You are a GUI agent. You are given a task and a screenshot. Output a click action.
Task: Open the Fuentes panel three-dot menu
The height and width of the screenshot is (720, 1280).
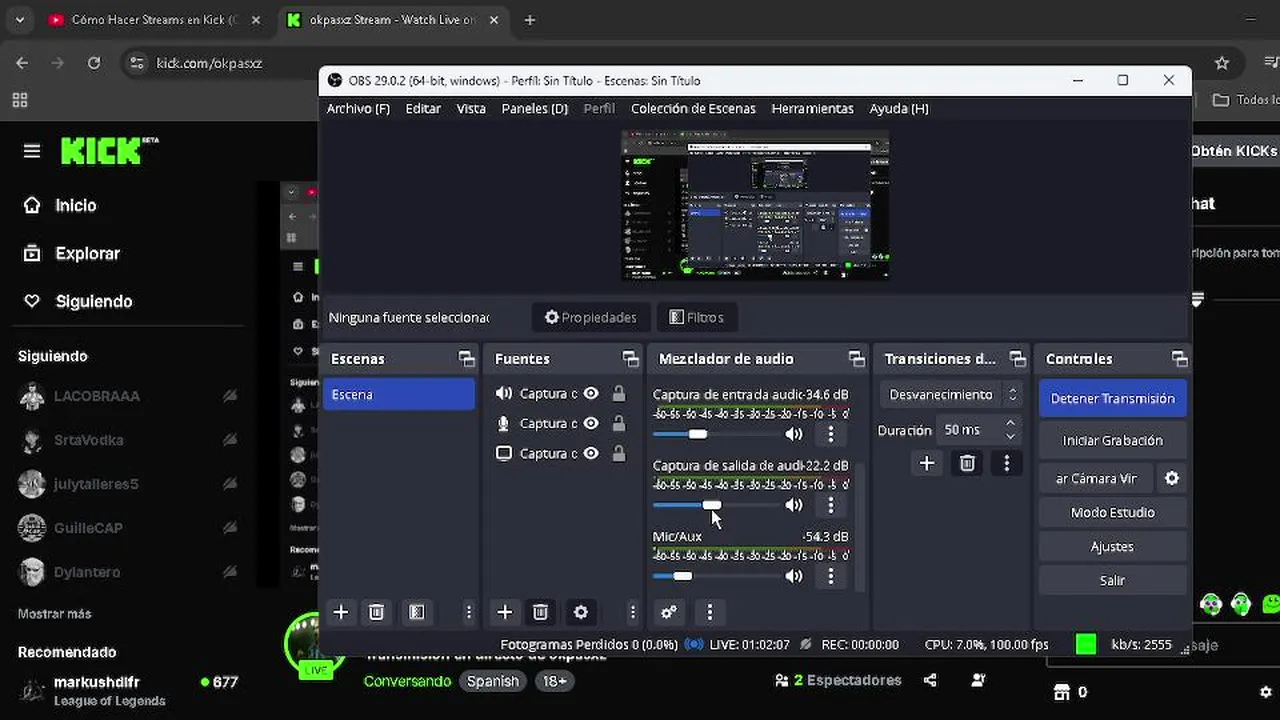pyautogui.click(x=632, y=612)
